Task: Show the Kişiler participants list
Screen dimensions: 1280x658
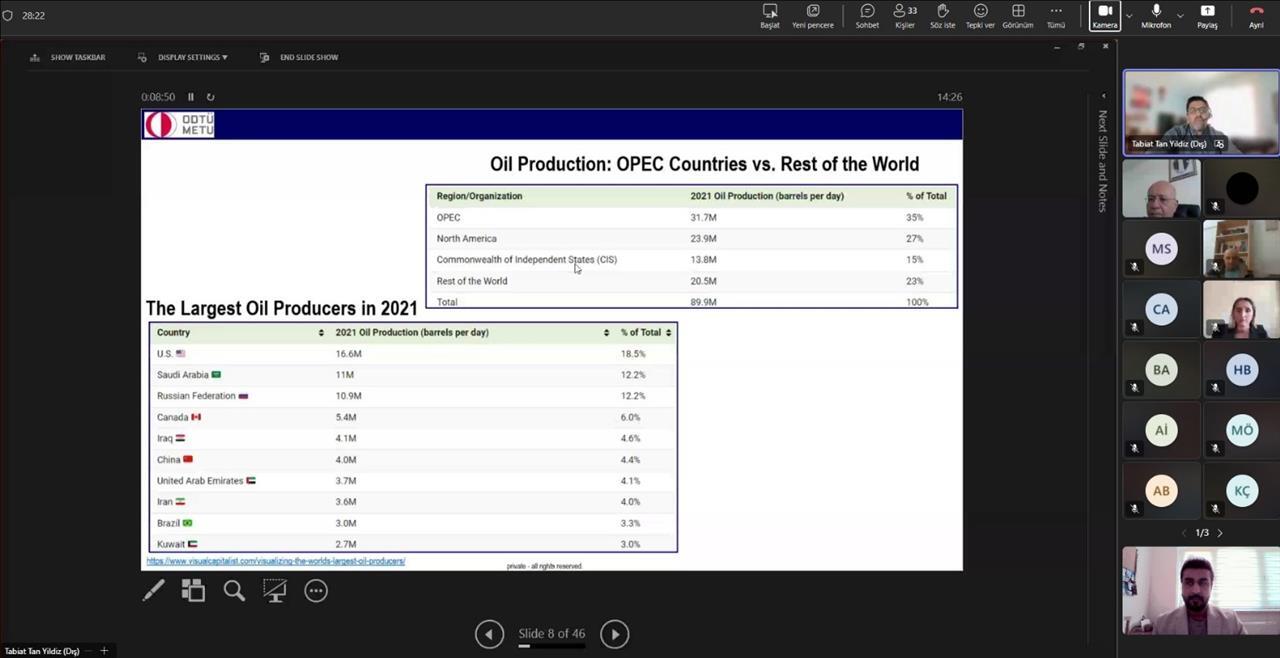Action: coord(904,16)
